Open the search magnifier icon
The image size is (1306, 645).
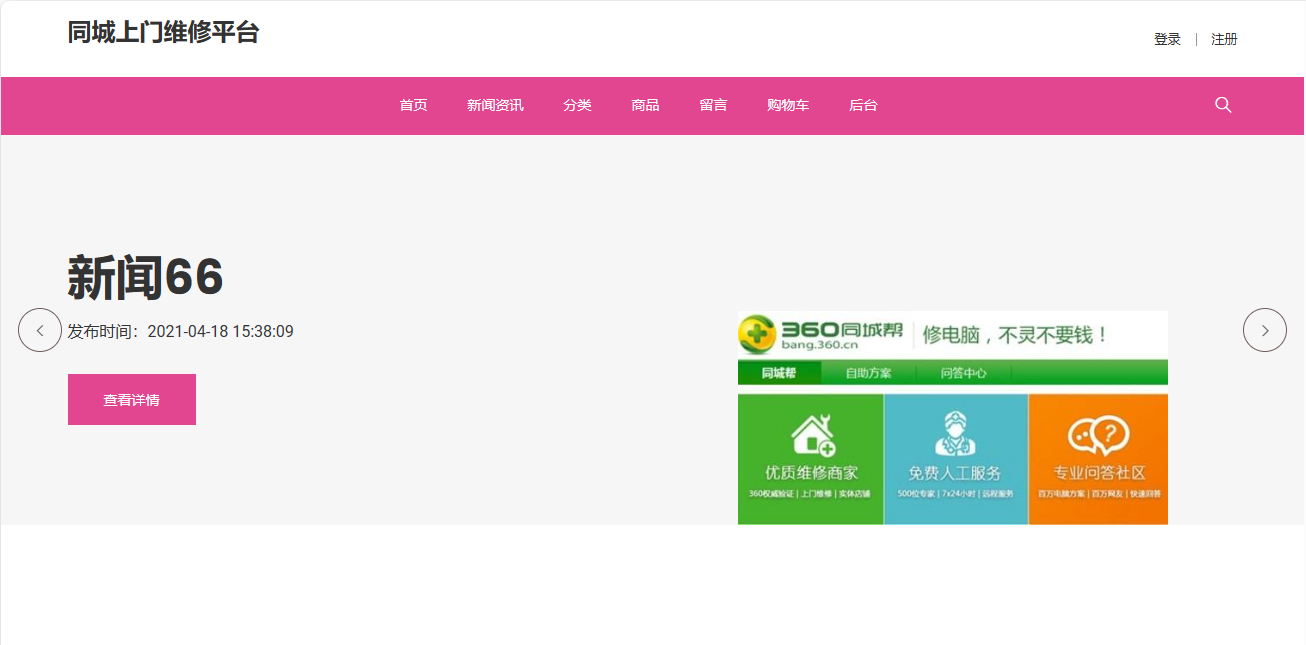point(1223,105)
